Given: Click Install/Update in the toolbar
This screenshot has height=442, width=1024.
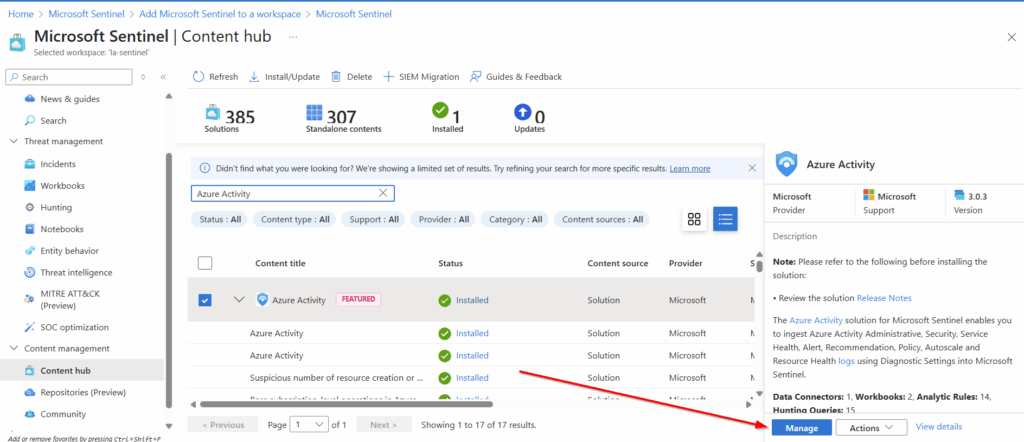Looking at the screenshot, I should pos(285,77).
